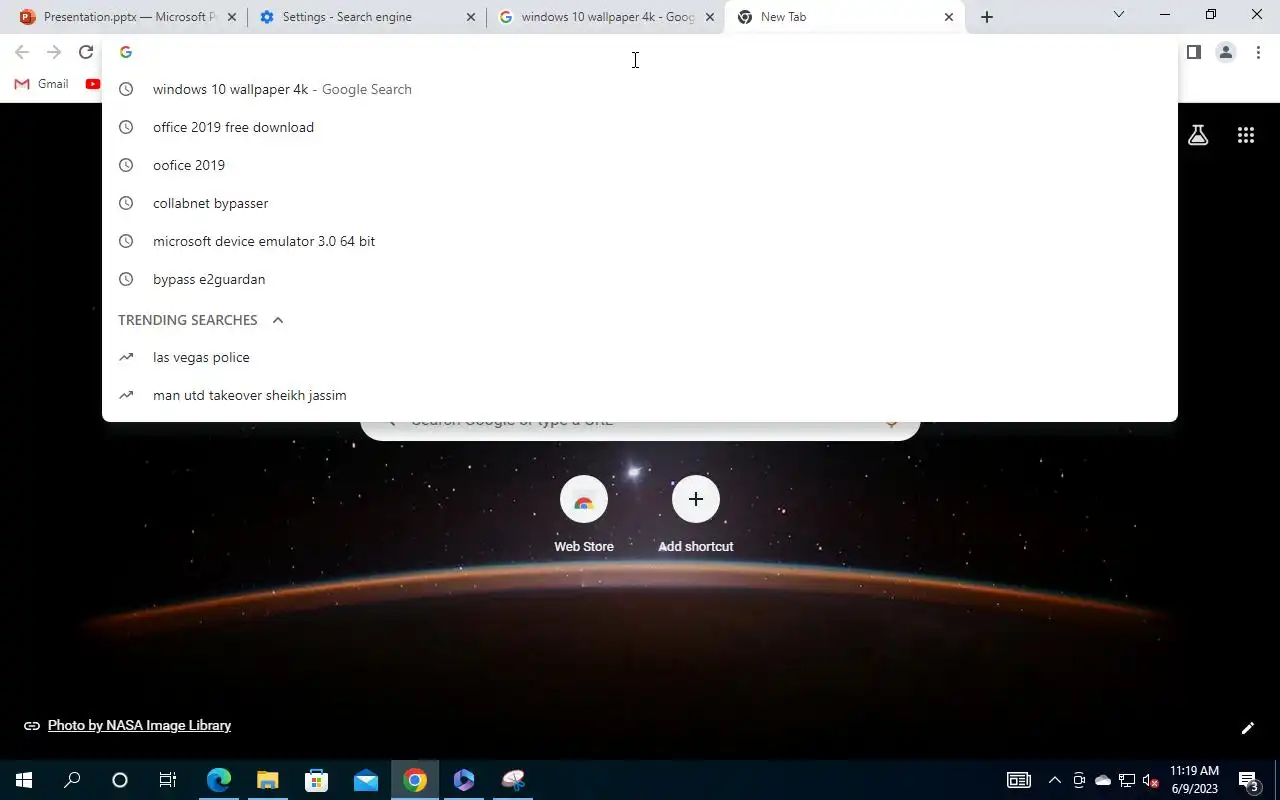Show hidden system tray icons
Image resolution: width=1280 pixels, height=800 pixels.
[1054, 780]
